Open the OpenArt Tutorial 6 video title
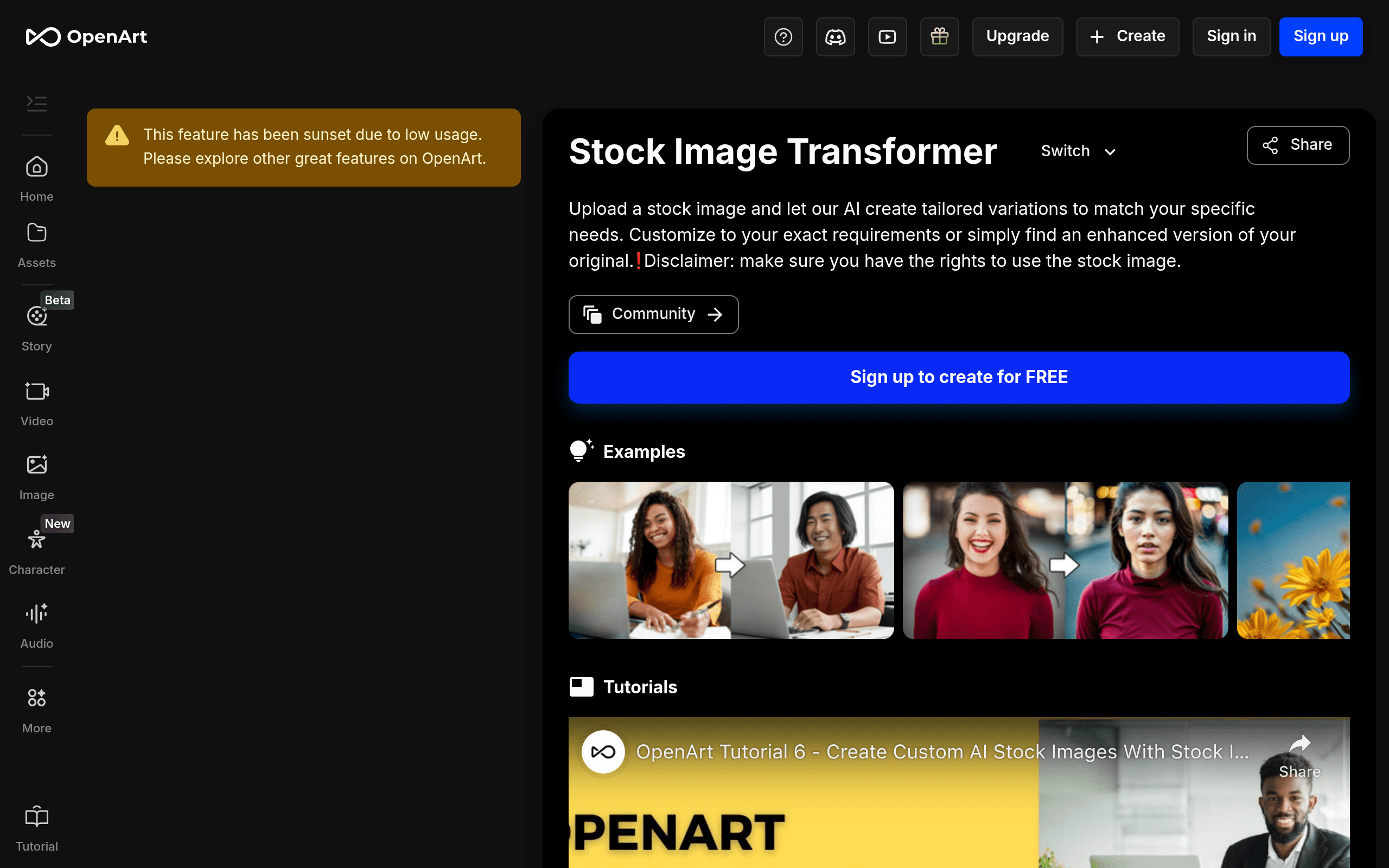The width and height of the screenshot is (1389, 868). tap(942, 751)
